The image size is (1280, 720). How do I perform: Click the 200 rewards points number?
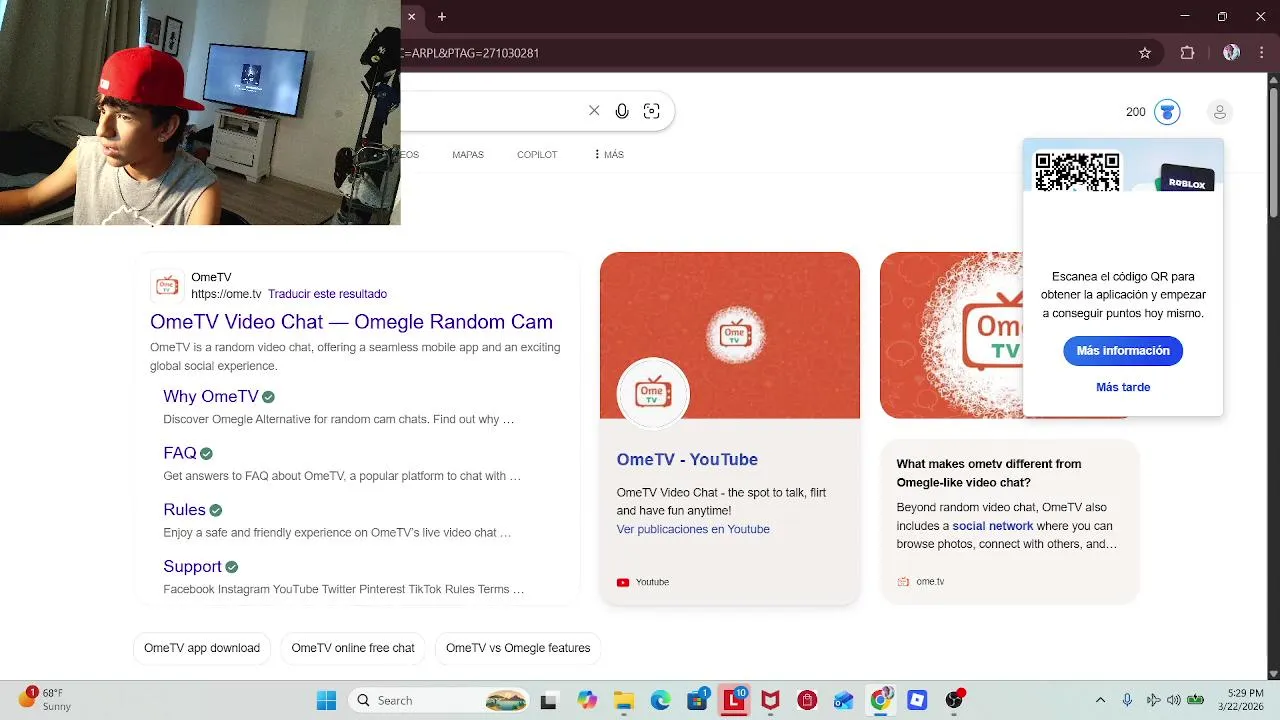[x=1136, y=112]
